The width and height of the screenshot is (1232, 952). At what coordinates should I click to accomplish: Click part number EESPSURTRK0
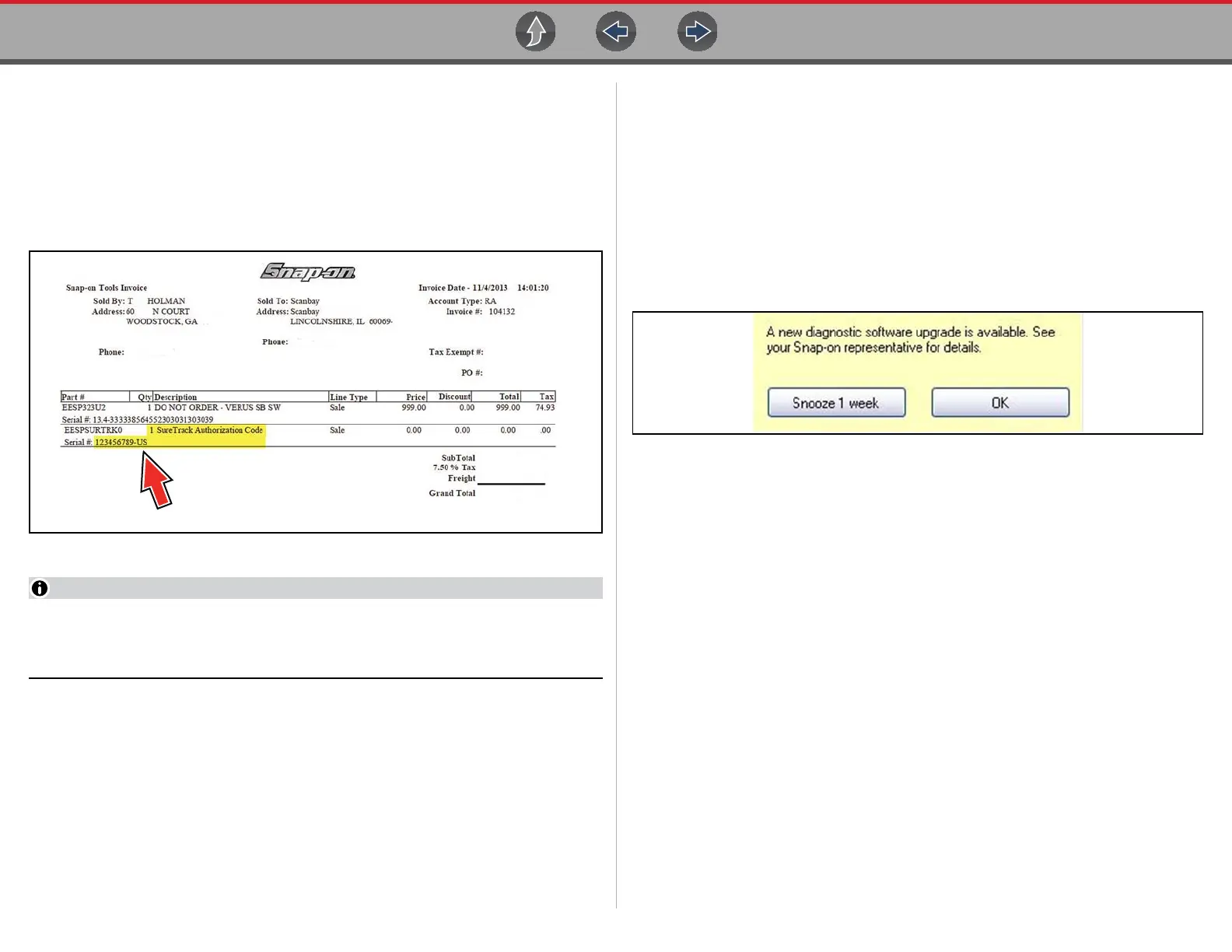tap(93, 430)
